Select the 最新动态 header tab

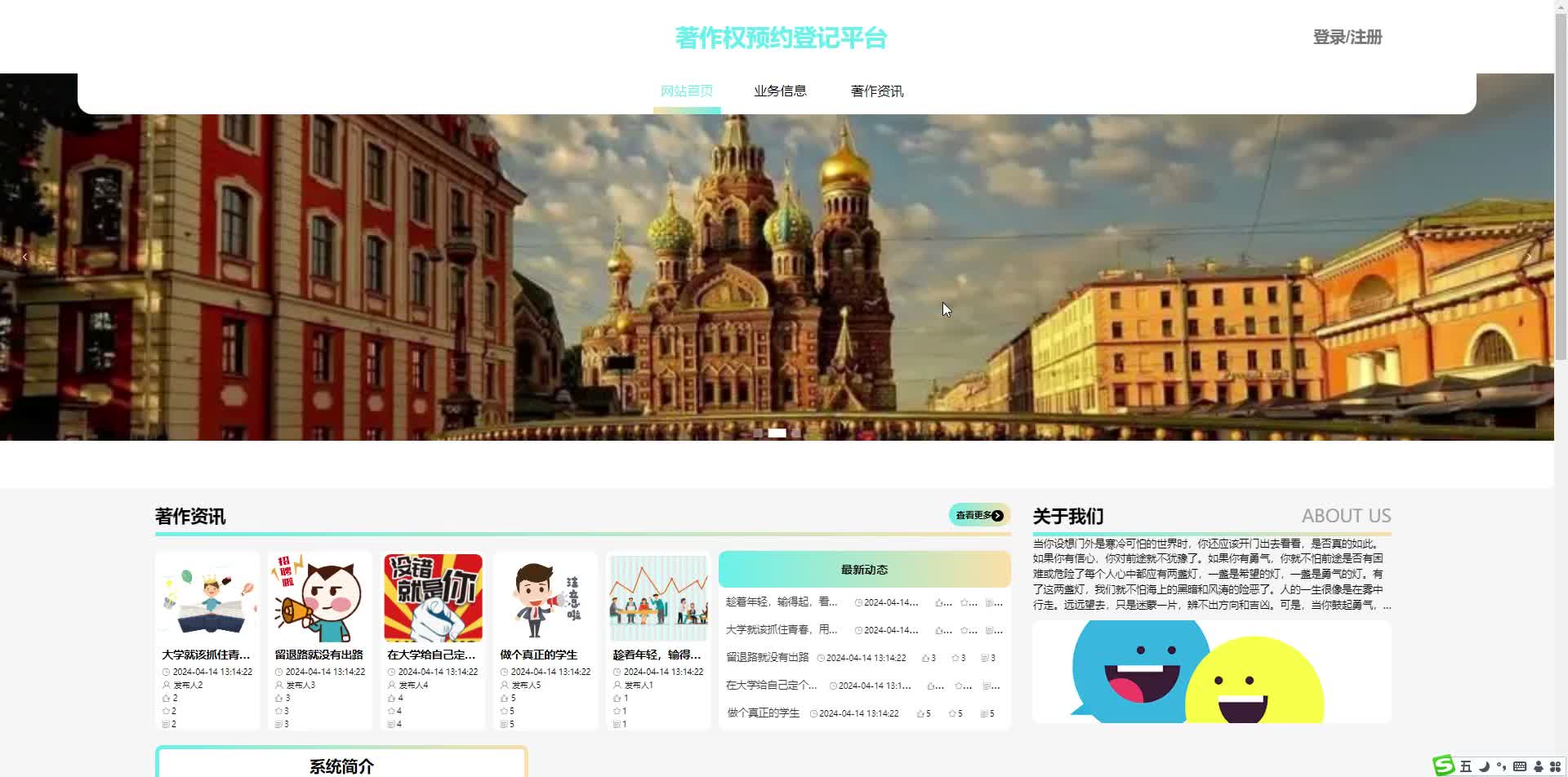[x=864, y=570]
